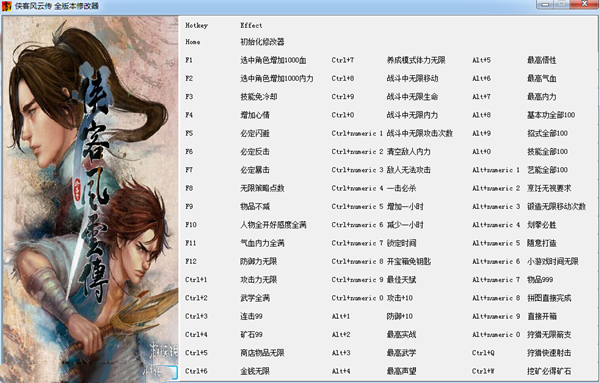Select the "最高内力" entry
Screen dimensions: 600x383
pyautogui.click(x=542, y=97)
